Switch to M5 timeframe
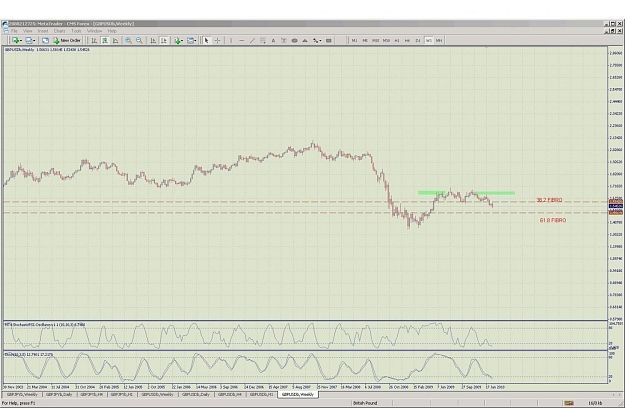Viewport: 625px width, 408px height. (365, 40)
